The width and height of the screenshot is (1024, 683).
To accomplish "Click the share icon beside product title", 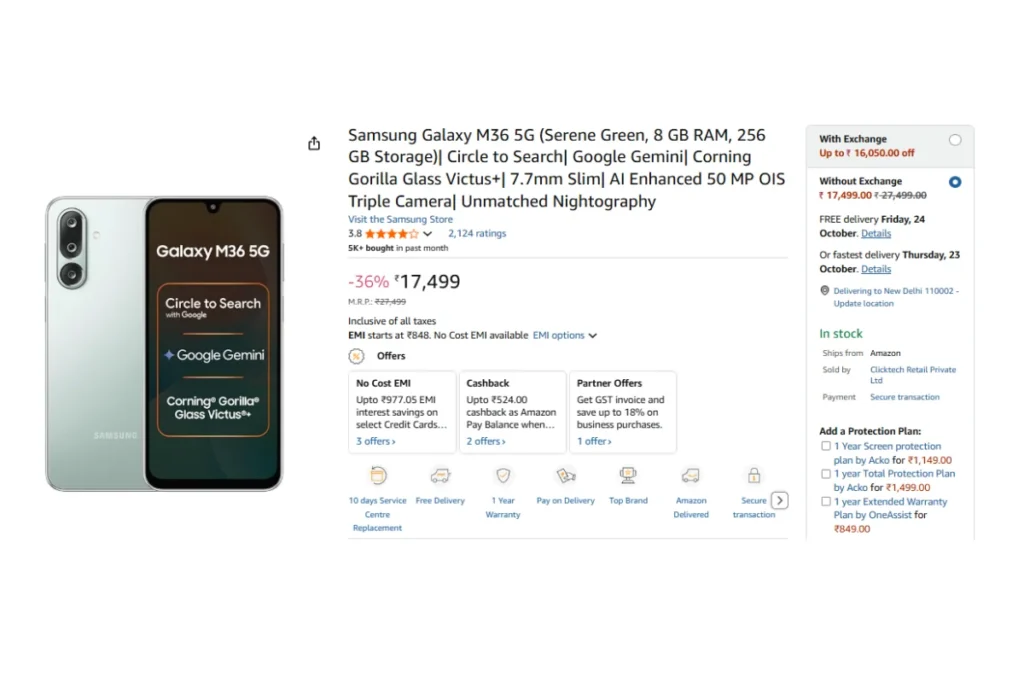I will 314,143.
